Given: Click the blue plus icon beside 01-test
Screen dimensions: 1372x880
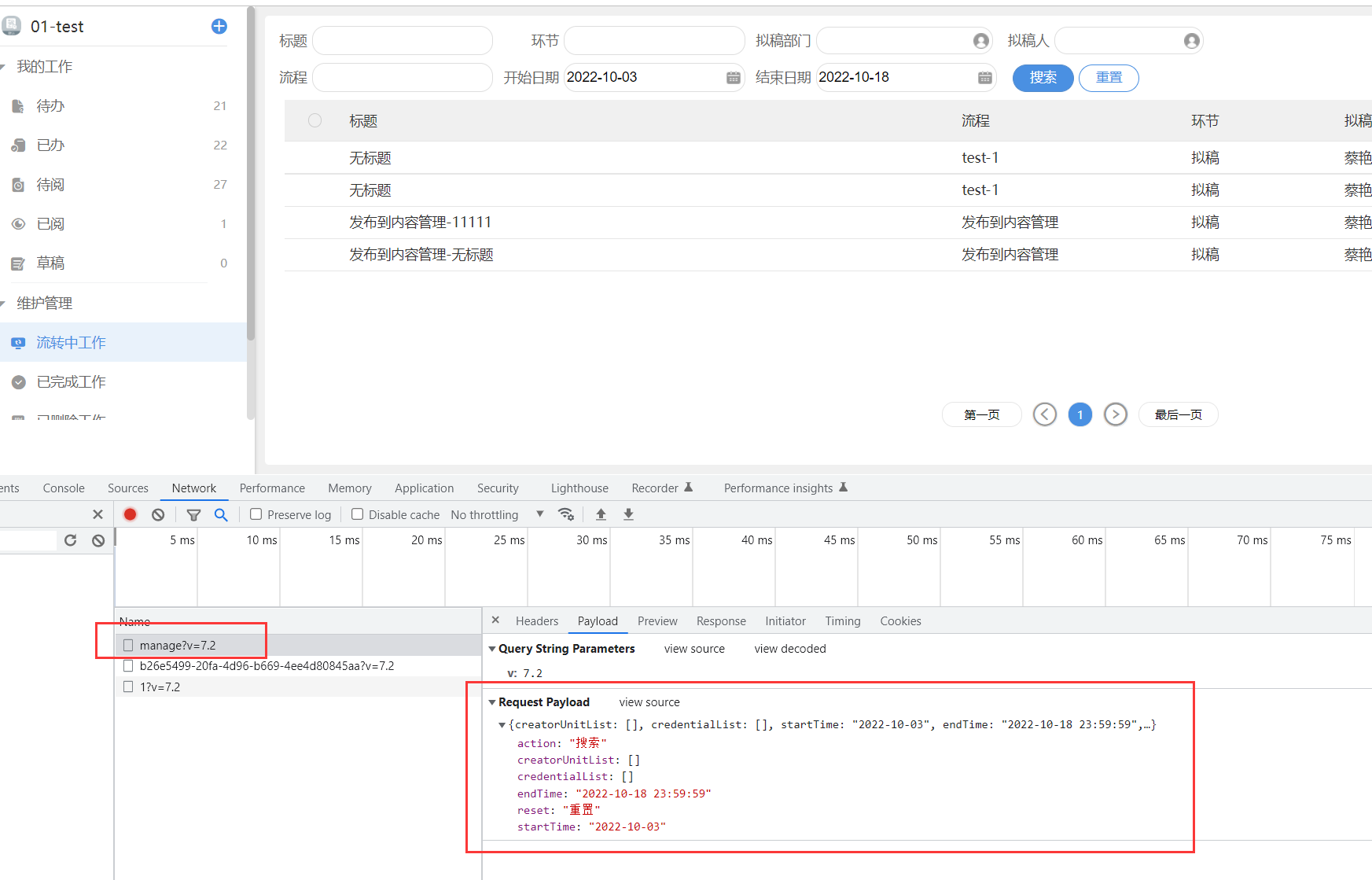Looking at the screenshot, I should (x=219, y=27).
